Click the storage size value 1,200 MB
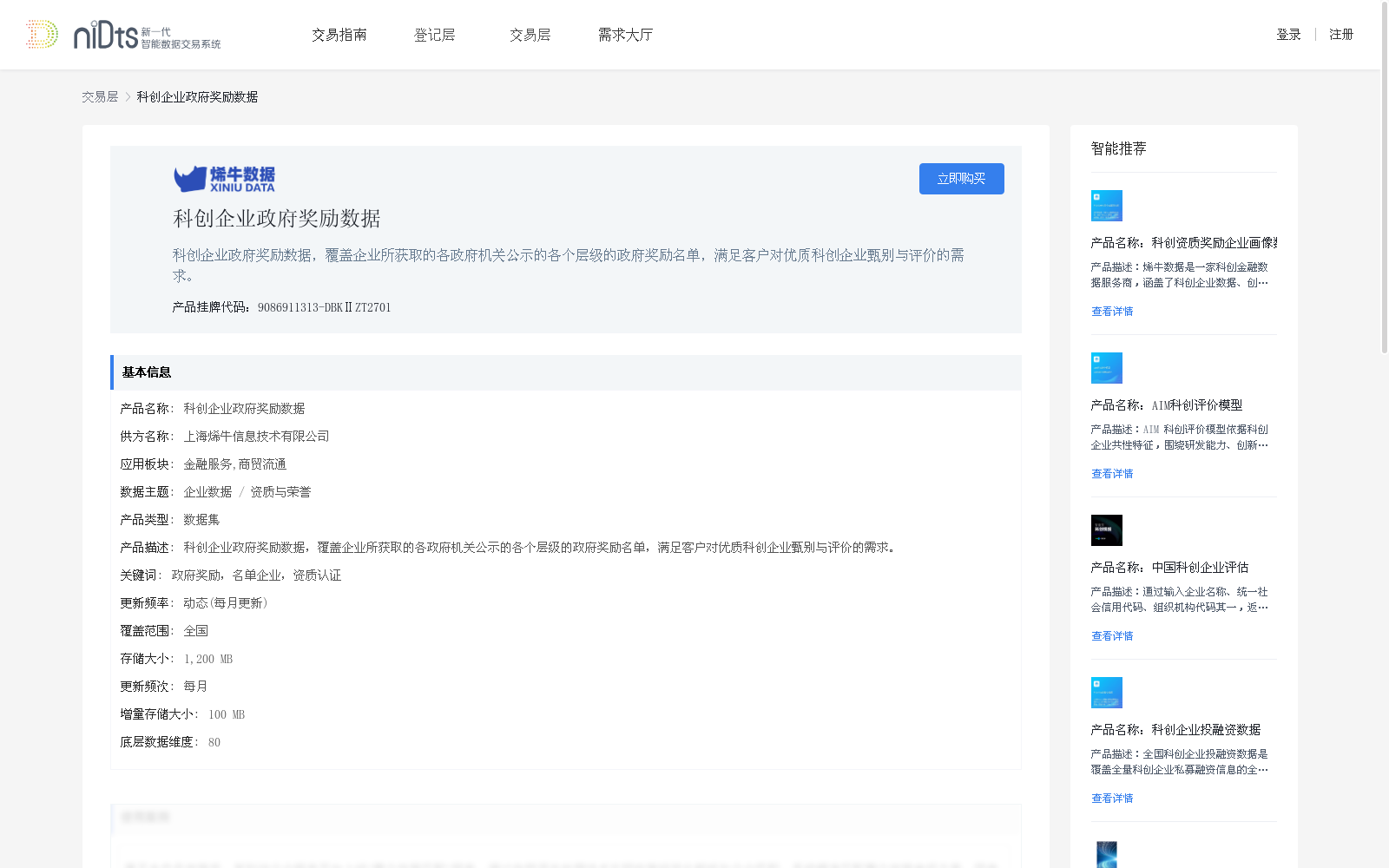Image resolution: width=1389 pixels, height=868 pixels. 208,659
